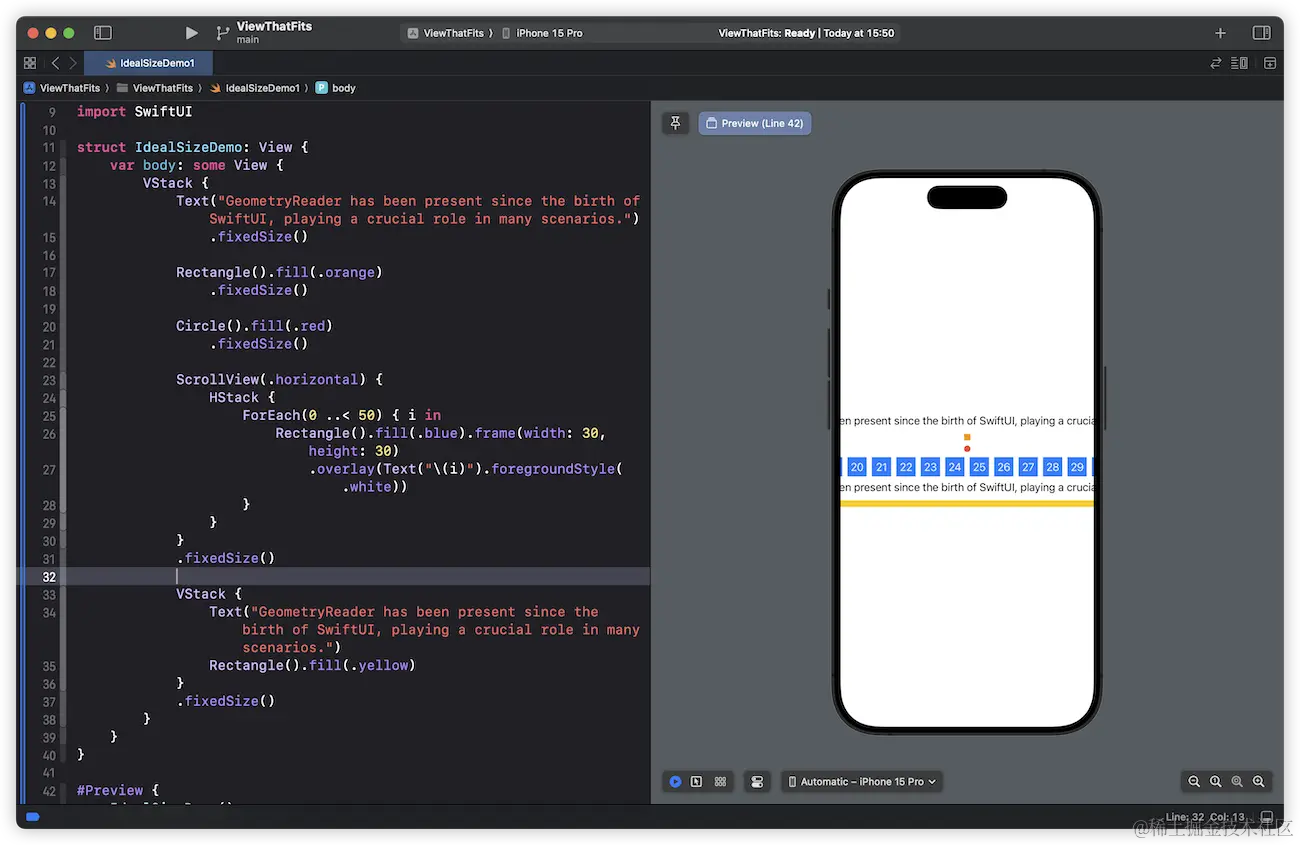The image size is (1300, 845).
Task: Tap the small red circle in preview
Action: click(x=967, y=448)
